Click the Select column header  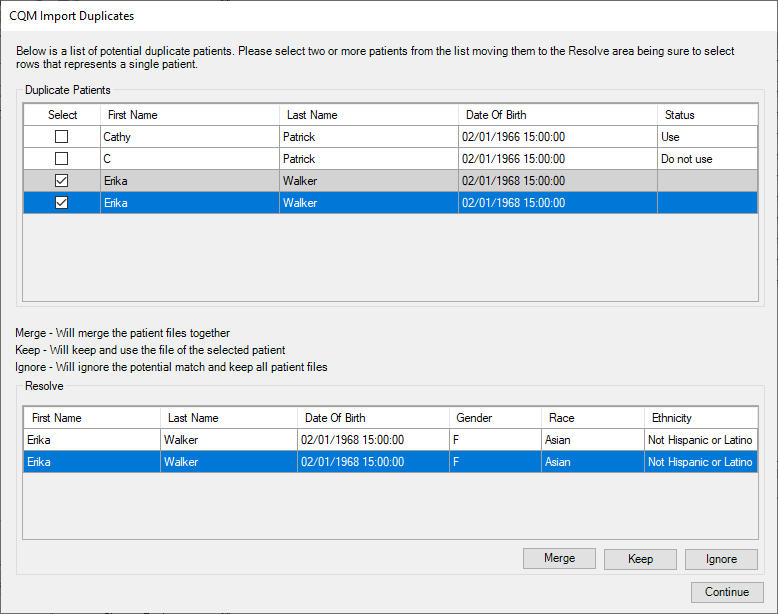click(62, 115)
